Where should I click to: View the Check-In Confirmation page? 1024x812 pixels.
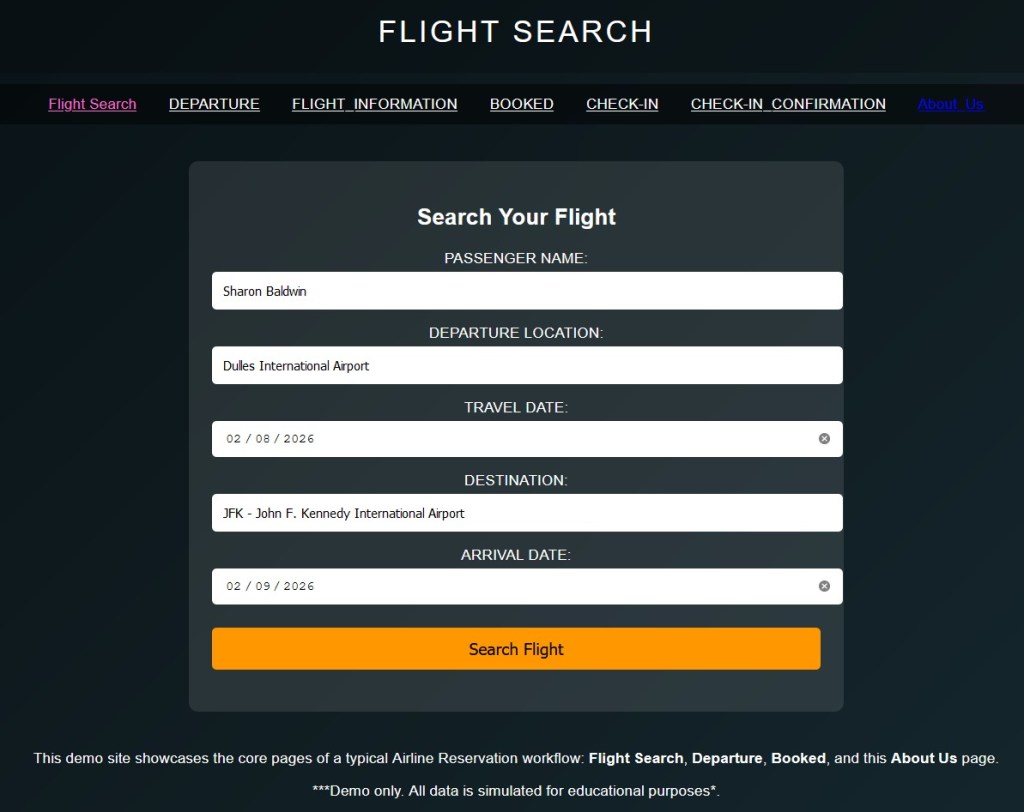(x=788, y=104)
